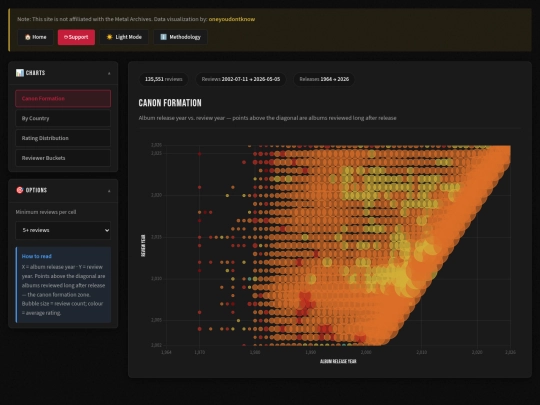
Task: Click the 2,010 x-axis tick label
Action: 422,352
